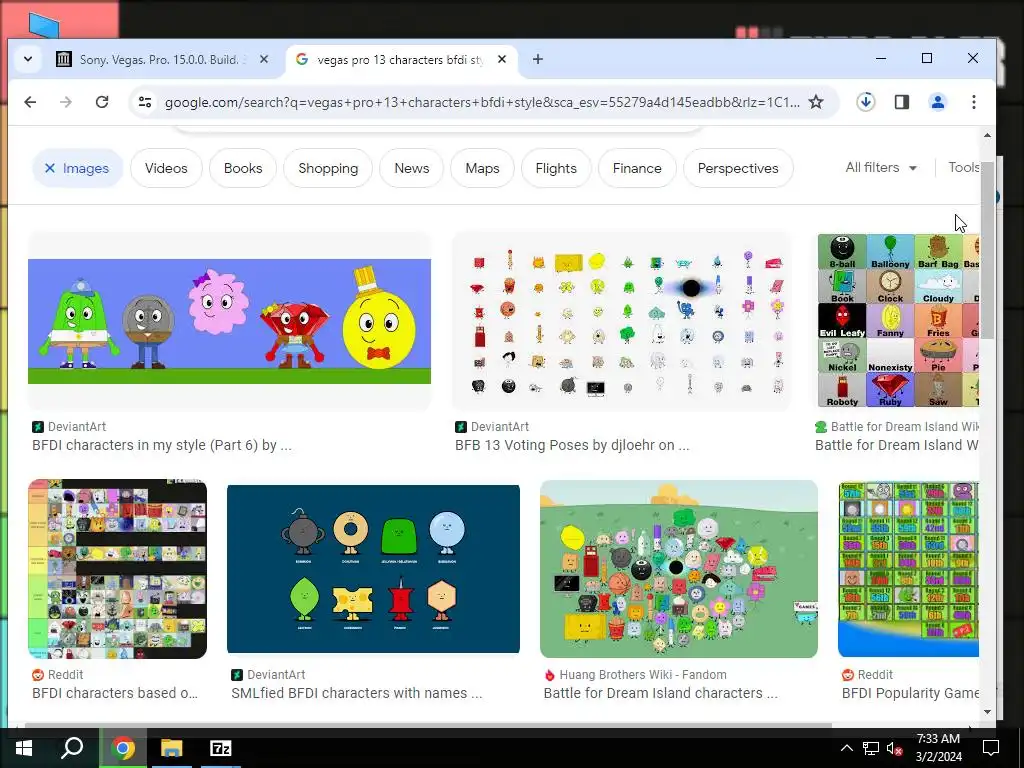The width and height of the screenshot is (1024, 768).
Task: Open Windows Start menu
Action: coord(24,748)
